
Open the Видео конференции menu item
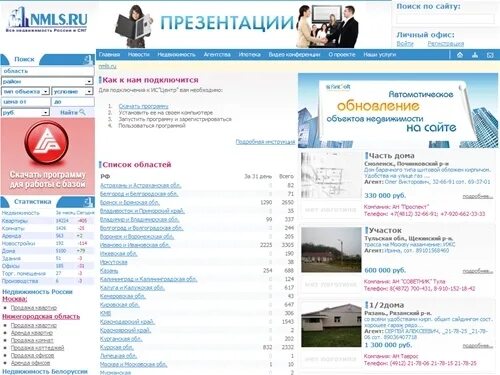[294, 54]
